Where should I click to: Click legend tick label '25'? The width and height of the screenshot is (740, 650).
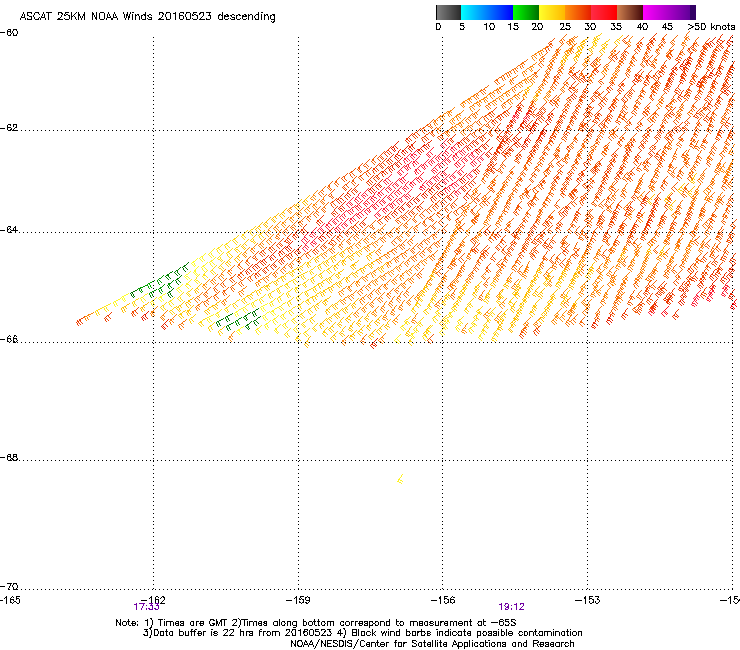565,27
